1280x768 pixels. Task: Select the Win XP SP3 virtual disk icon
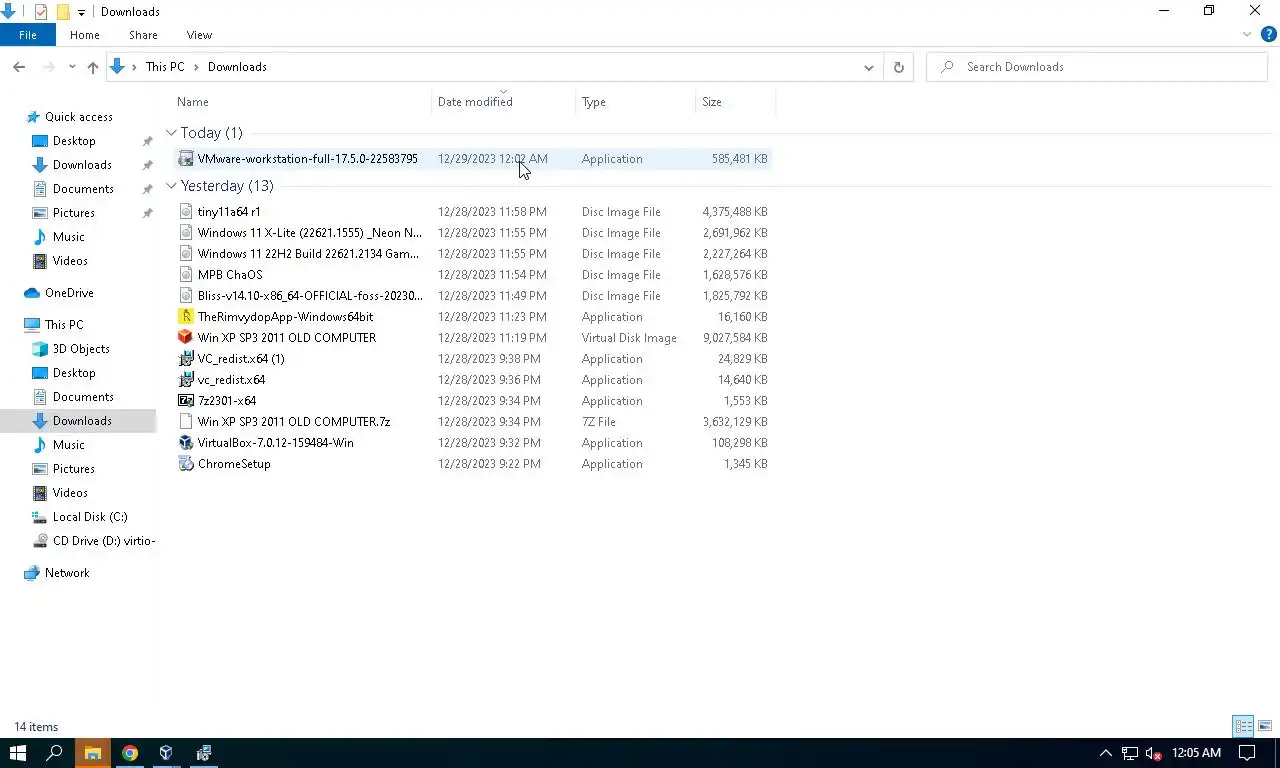(x=186, y=338)
